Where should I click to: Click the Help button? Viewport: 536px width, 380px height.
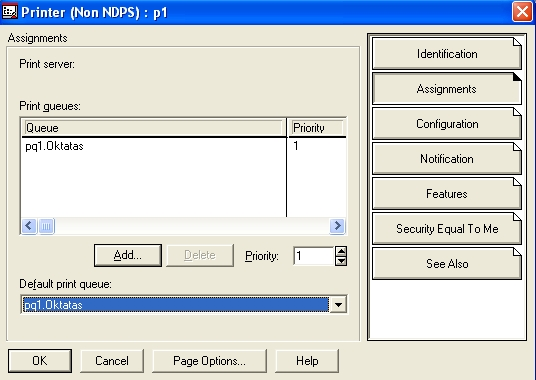tap(307, 361)
